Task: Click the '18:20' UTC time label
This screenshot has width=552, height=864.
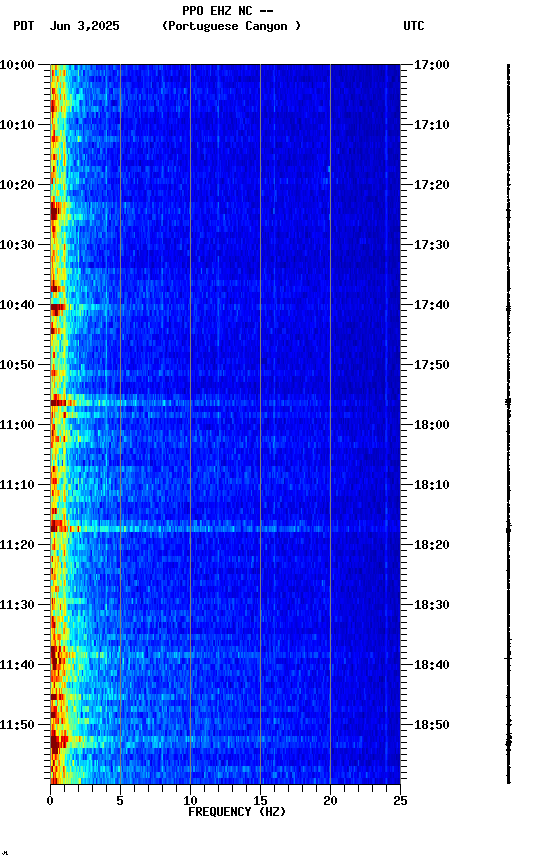Action: point(432,545)
